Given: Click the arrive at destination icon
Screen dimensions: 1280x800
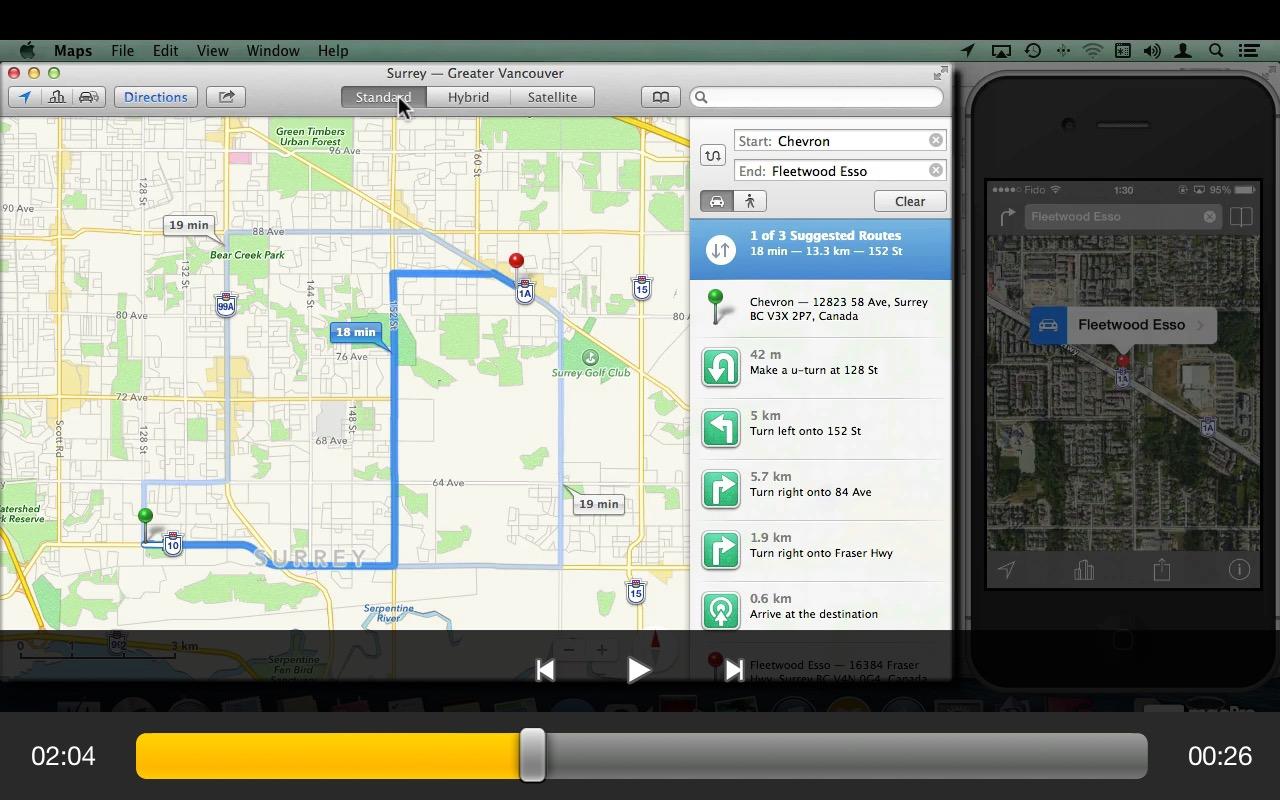Looking at the screenshot, I should 721,610.
